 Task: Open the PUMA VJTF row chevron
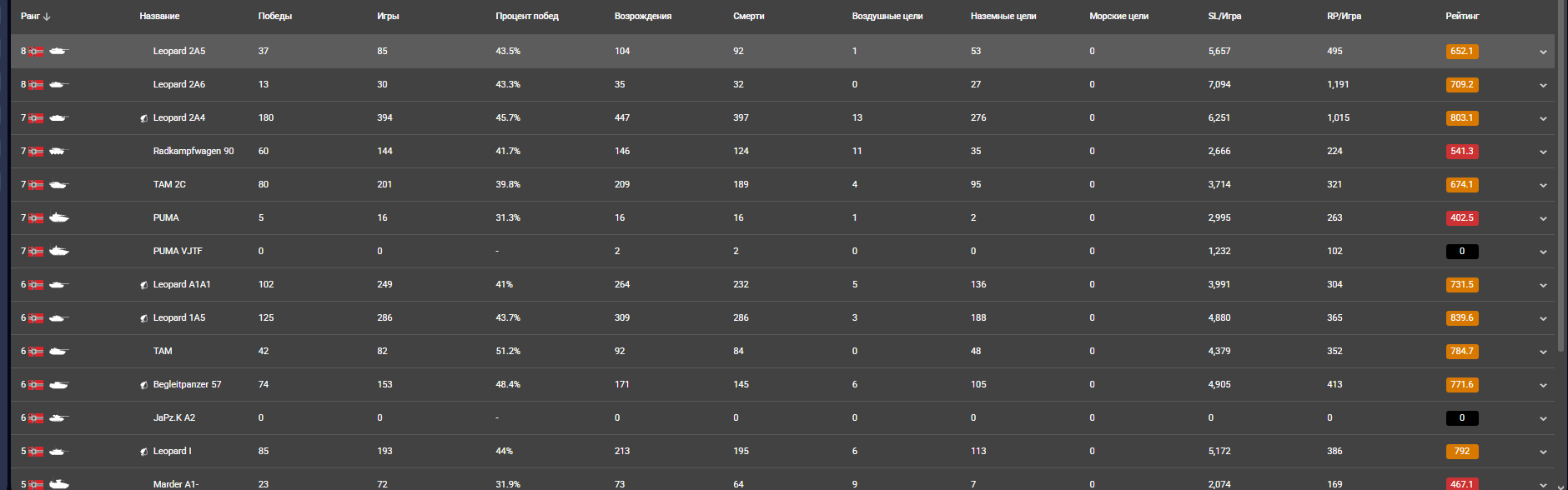1543,252
